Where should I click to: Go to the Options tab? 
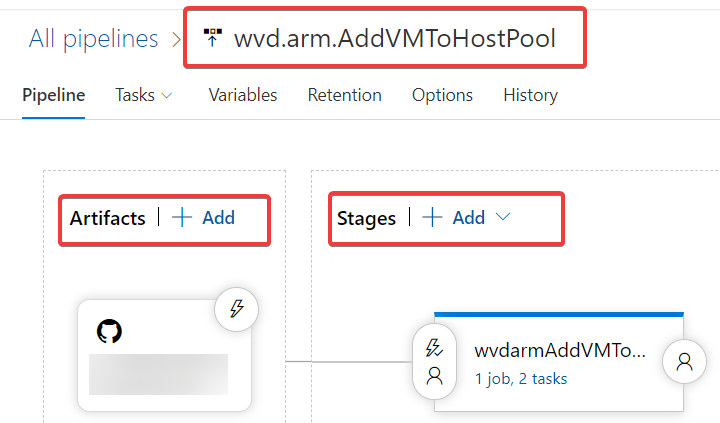click(442, 95)
